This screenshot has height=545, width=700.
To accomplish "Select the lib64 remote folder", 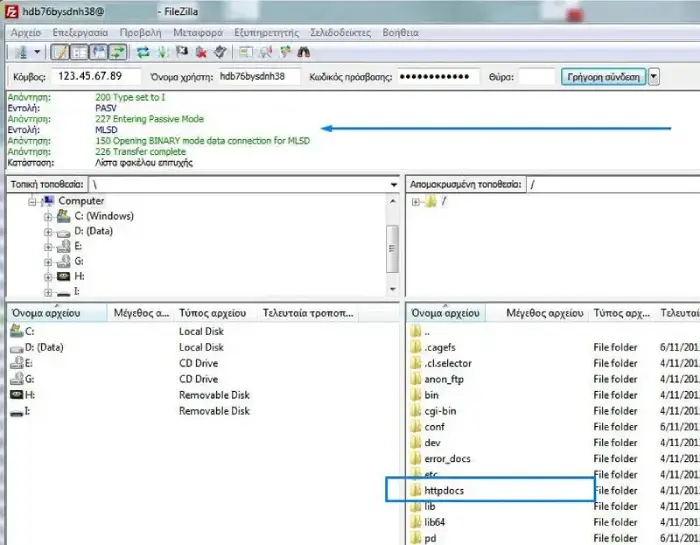I will coord(434,522).
